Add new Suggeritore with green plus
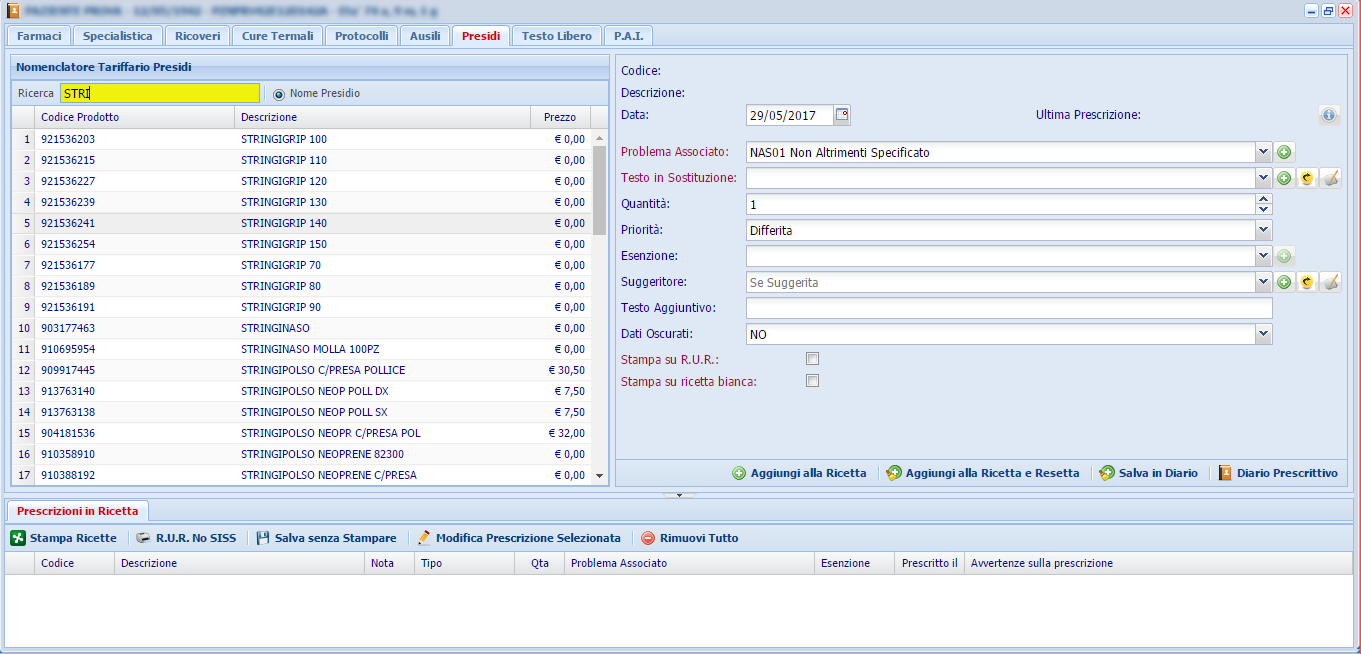The width and height of the screenshot is (1361, 654). point(1285,282)
